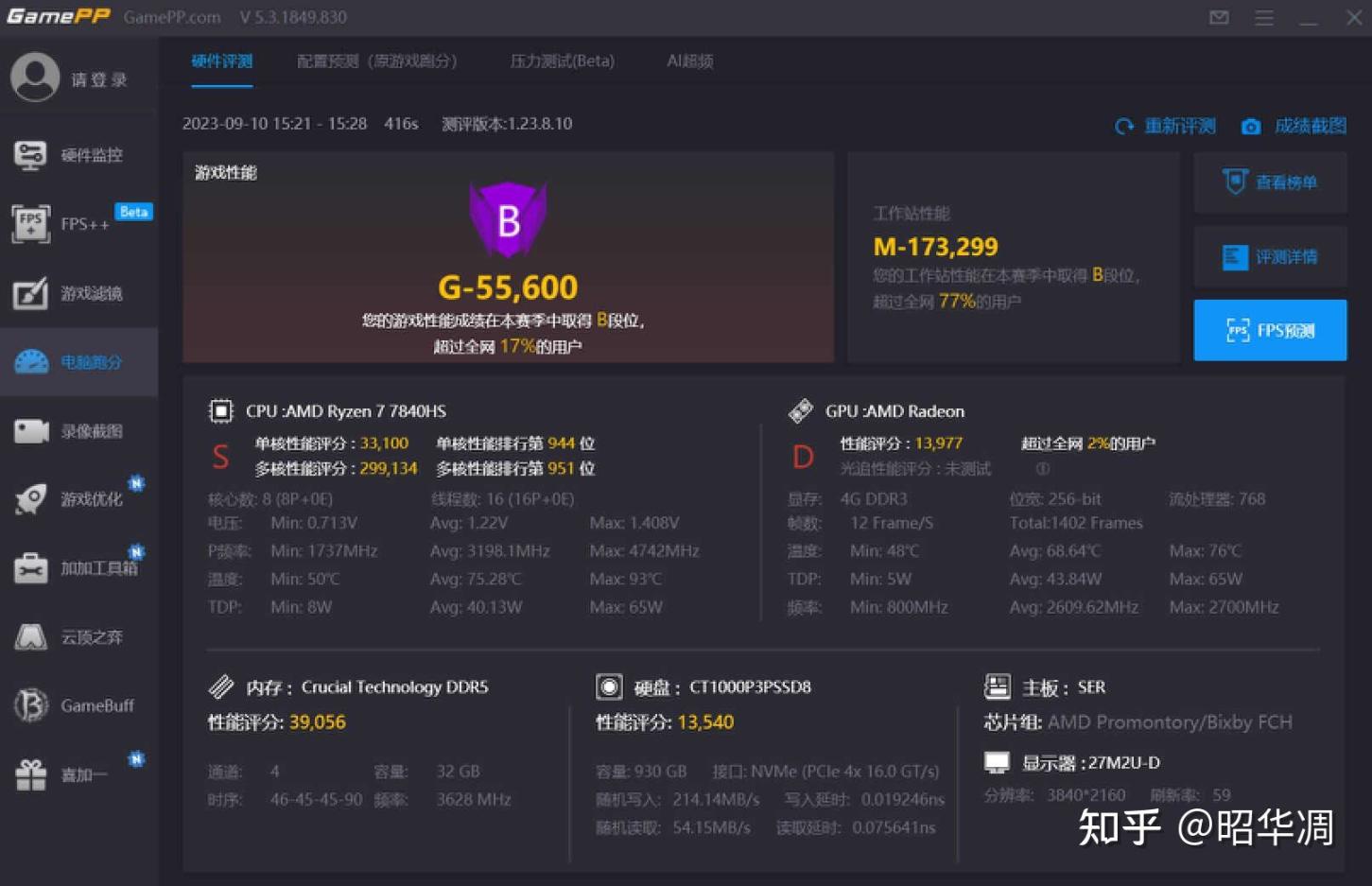1372x886 pixels.
Task: Click the blue FPS预测 button
Action: point(1270,330)
